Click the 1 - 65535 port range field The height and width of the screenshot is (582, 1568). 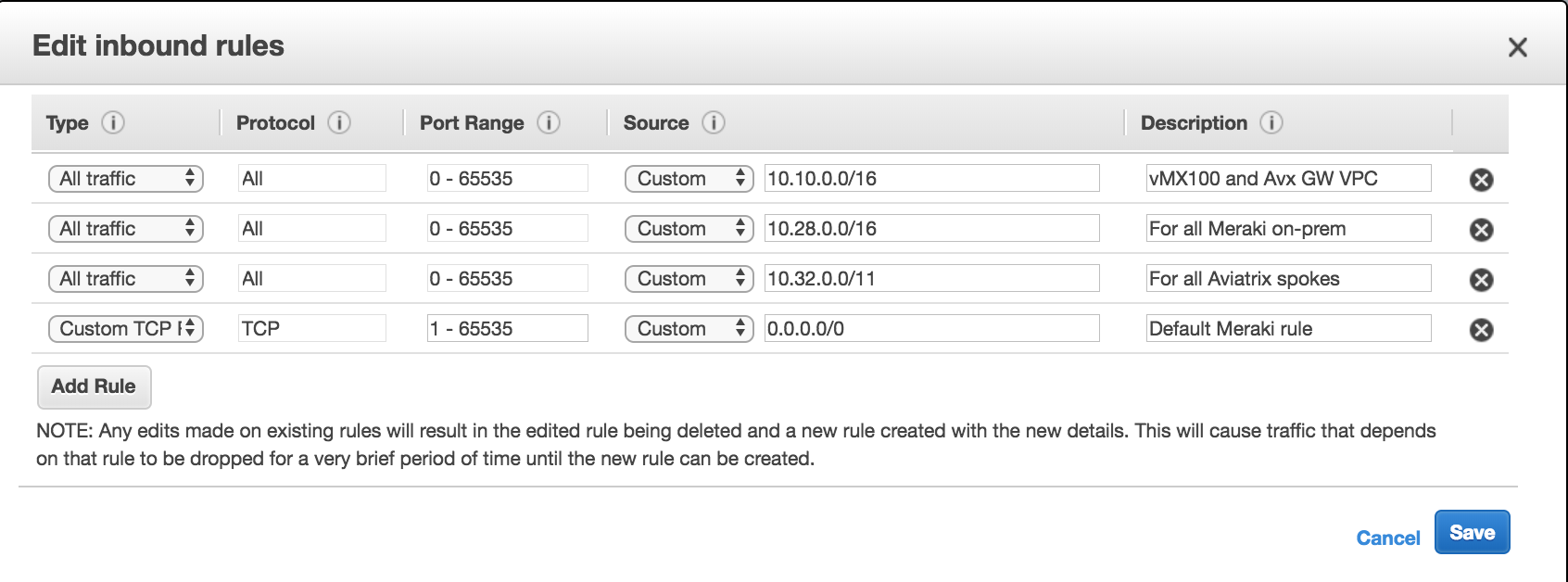(507, 329)
